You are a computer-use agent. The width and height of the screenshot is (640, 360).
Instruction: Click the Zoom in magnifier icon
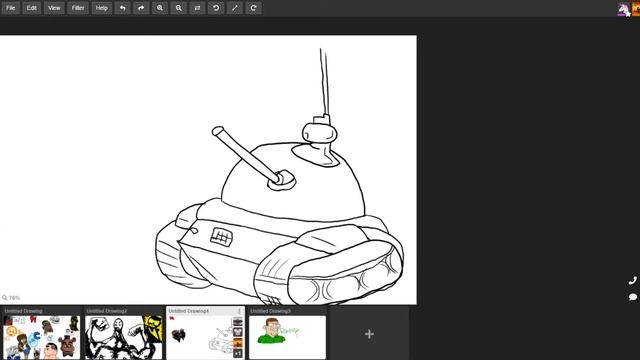tap(160, 8)
